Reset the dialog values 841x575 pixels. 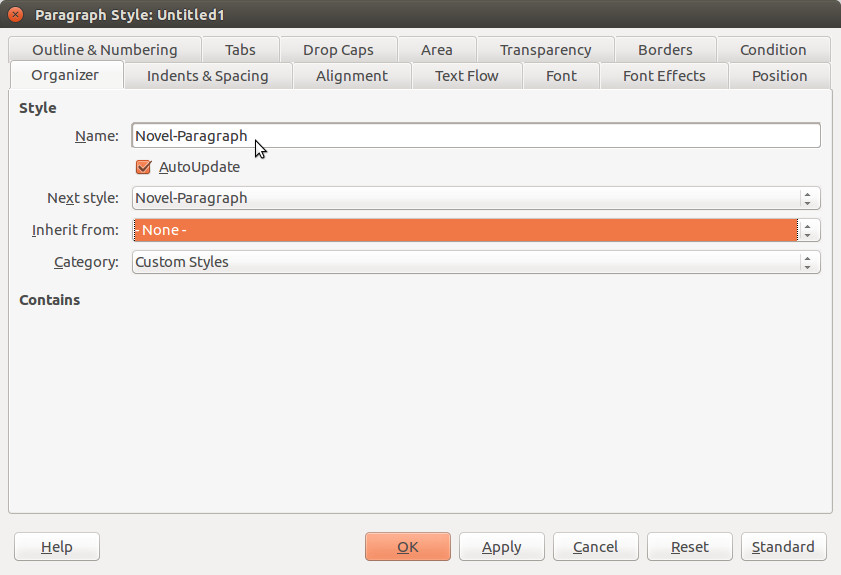tap(690, 547)
